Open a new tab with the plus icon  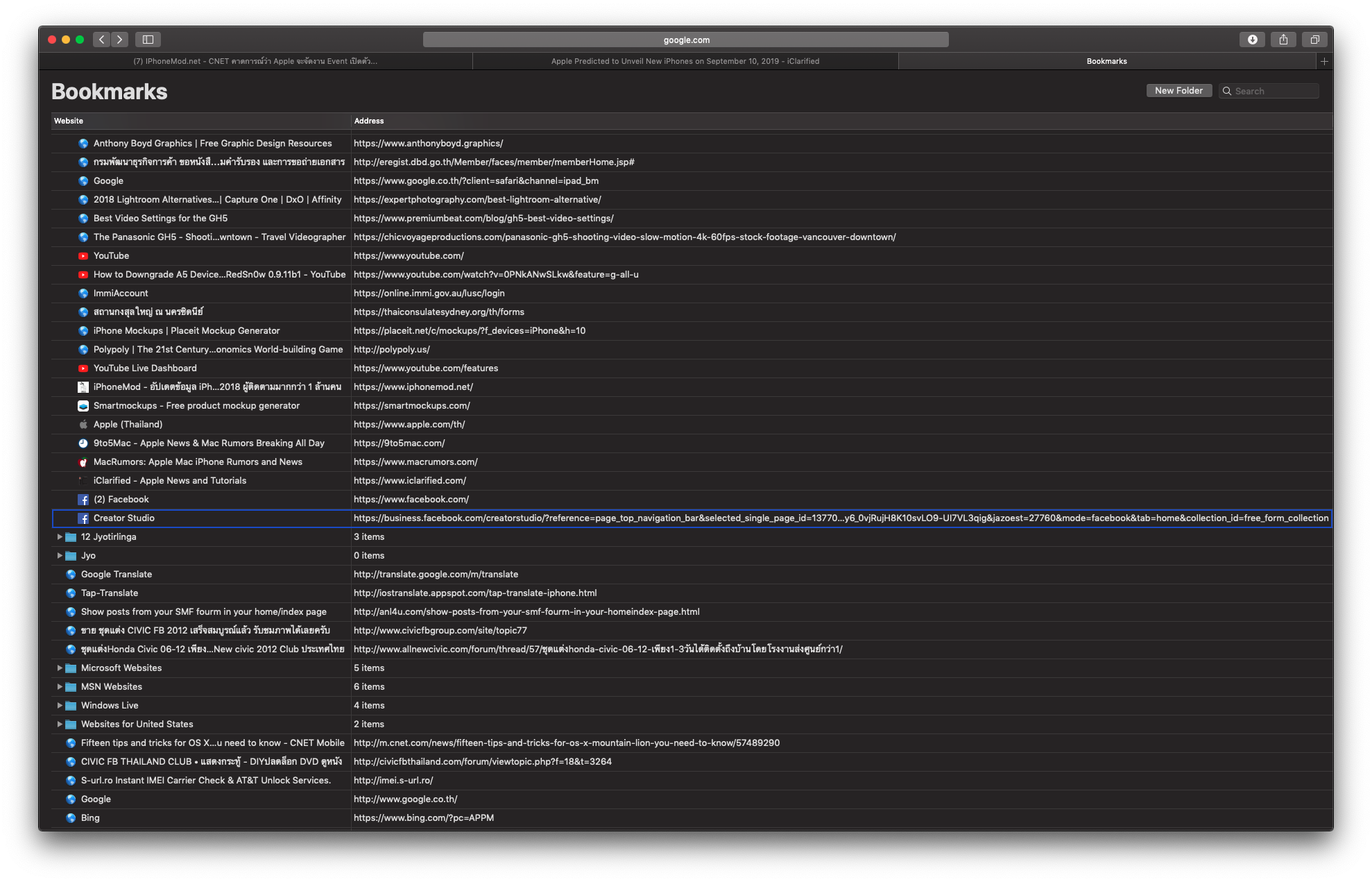tap(1323, 61)
